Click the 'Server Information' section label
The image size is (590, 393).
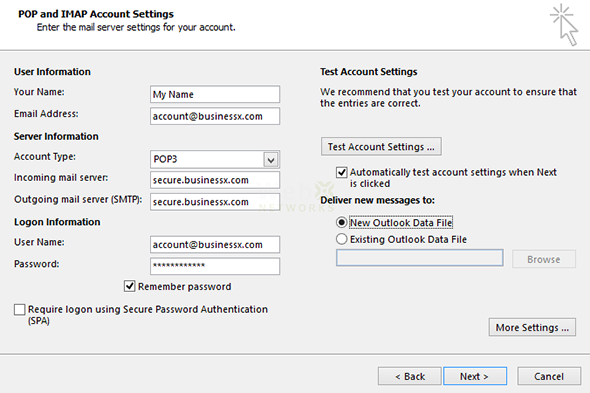[56, 136]
